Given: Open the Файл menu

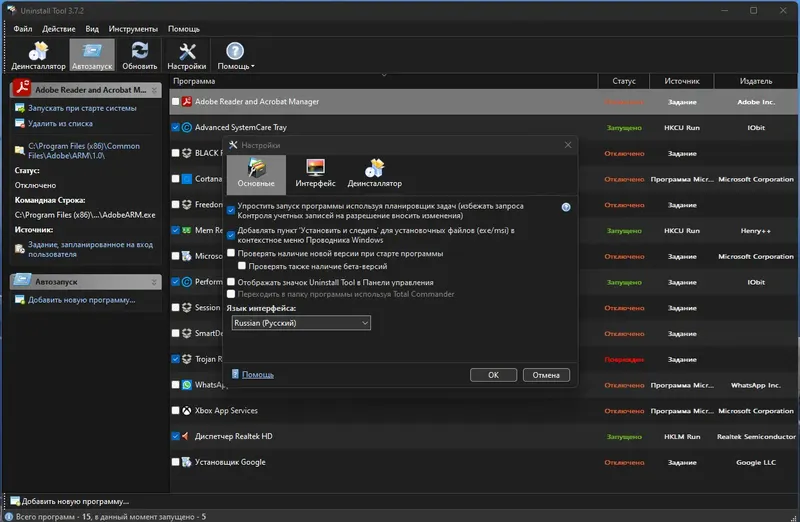Looking at the screenshot, I should [22, 29].
